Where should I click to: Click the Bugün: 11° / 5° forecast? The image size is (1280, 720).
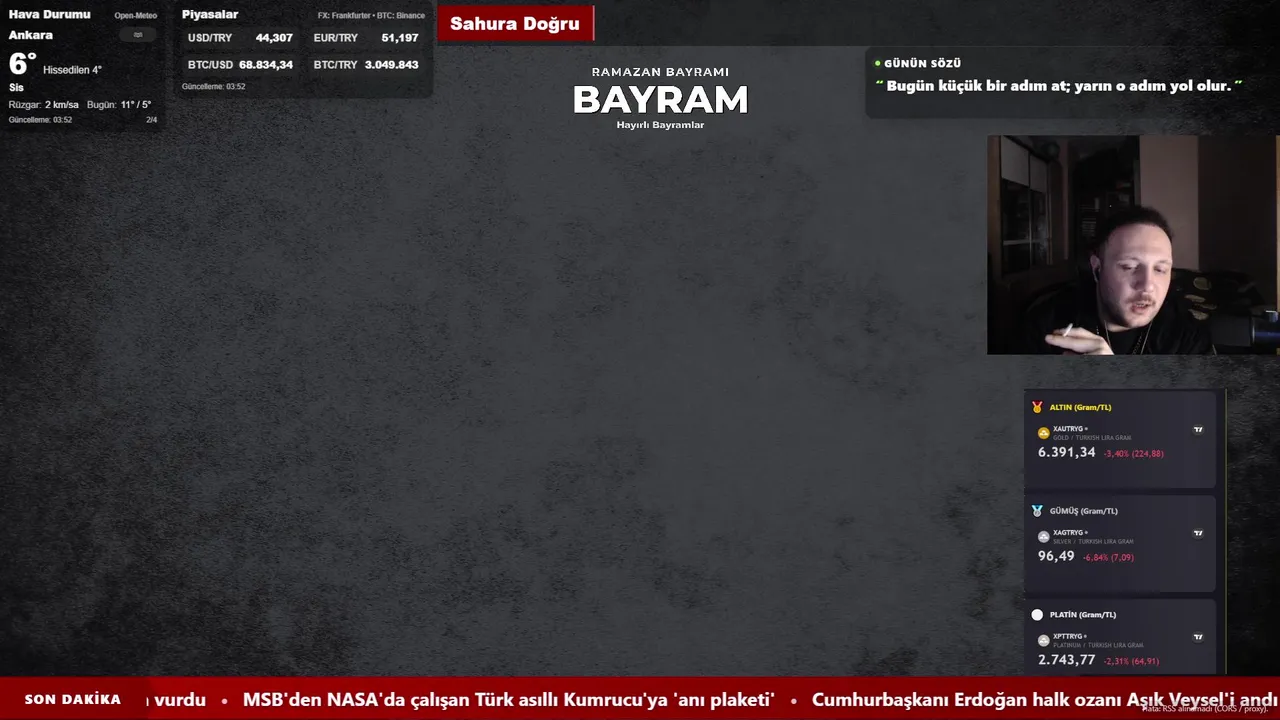pyautogui.click(x=119, y=105)
